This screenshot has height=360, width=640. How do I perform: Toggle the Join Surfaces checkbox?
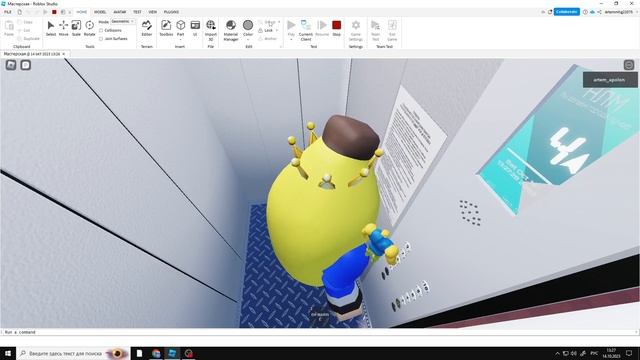(101, 39)
